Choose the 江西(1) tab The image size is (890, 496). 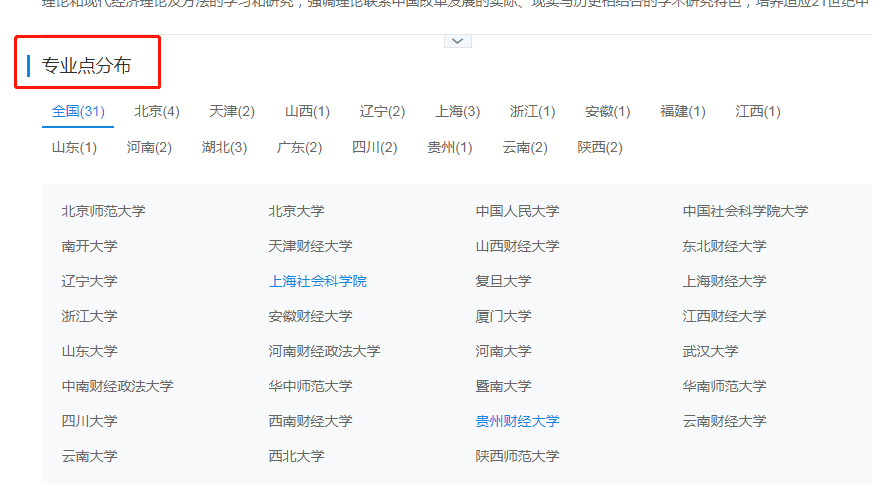click(758, 111)
